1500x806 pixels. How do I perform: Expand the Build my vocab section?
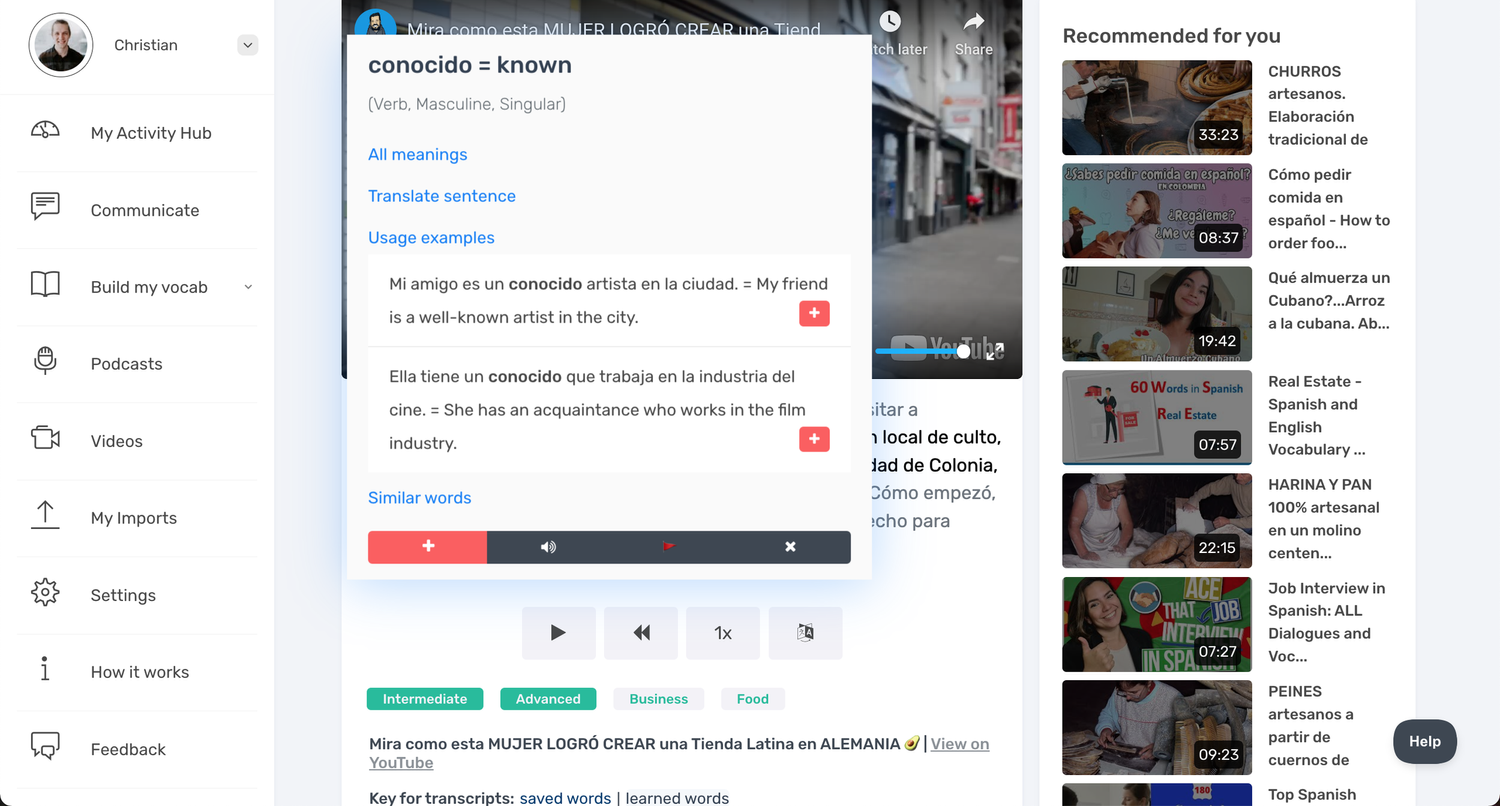tap(247, 287)
